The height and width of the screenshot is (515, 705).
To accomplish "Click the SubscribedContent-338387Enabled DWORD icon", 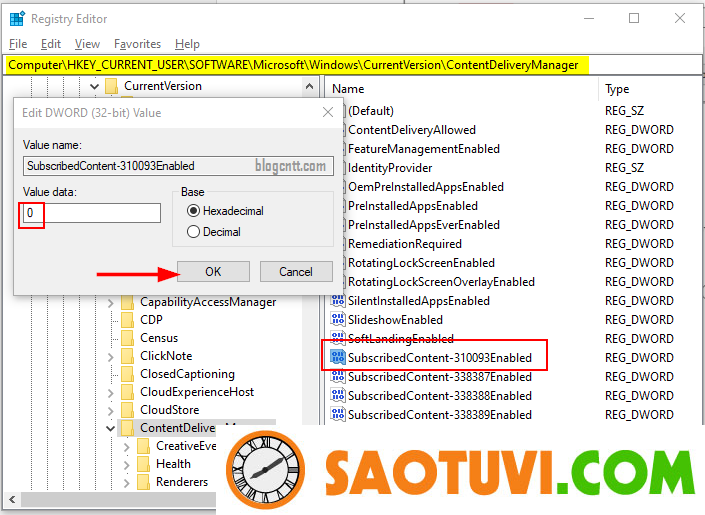I will (338, 376).
